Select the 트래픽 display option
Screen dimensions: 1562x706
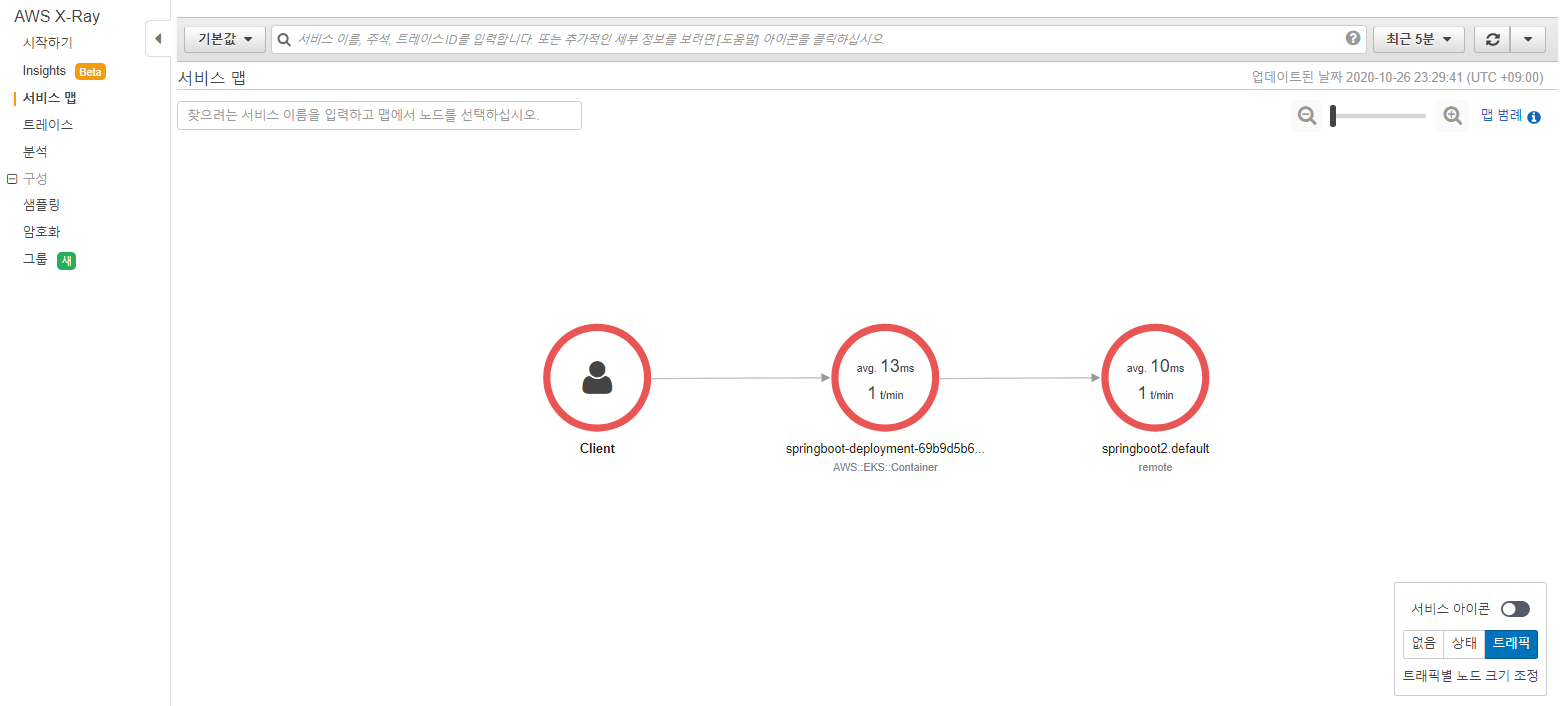[1511, 644]
